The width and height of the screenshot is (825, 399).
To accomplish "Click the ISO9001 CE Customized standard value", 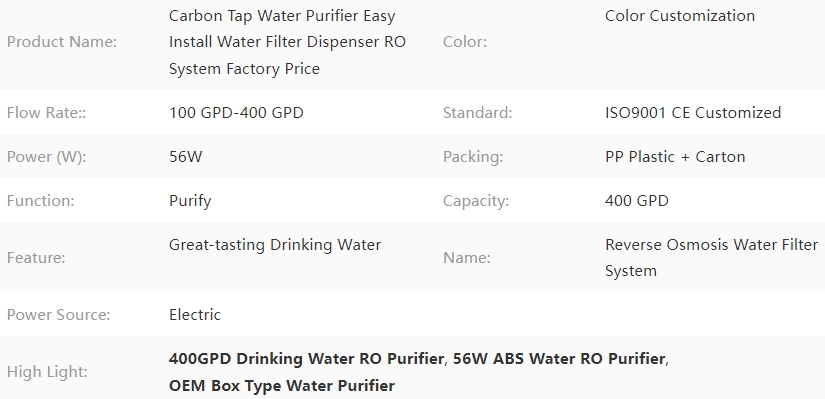I will [693, 113].
